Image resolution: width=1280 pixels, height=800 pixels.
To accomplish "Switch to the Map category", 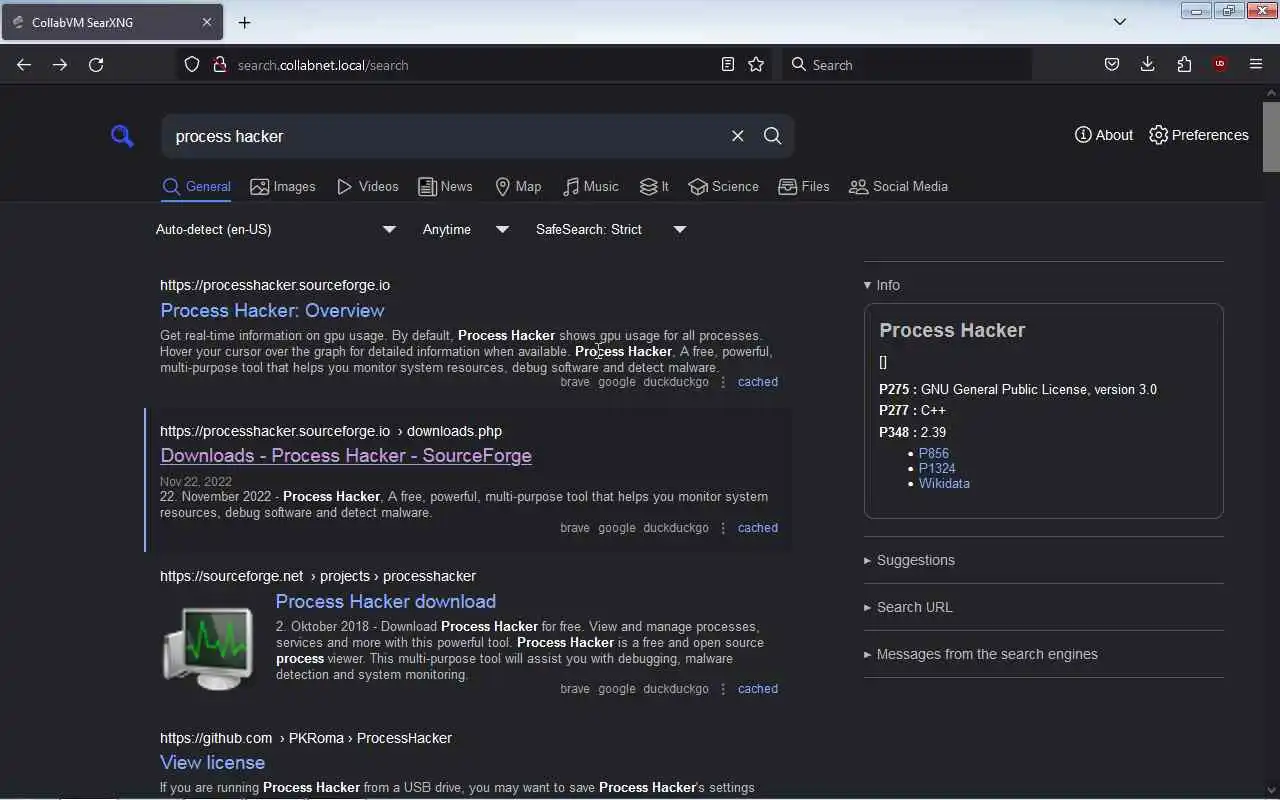I will pos(518,187).
